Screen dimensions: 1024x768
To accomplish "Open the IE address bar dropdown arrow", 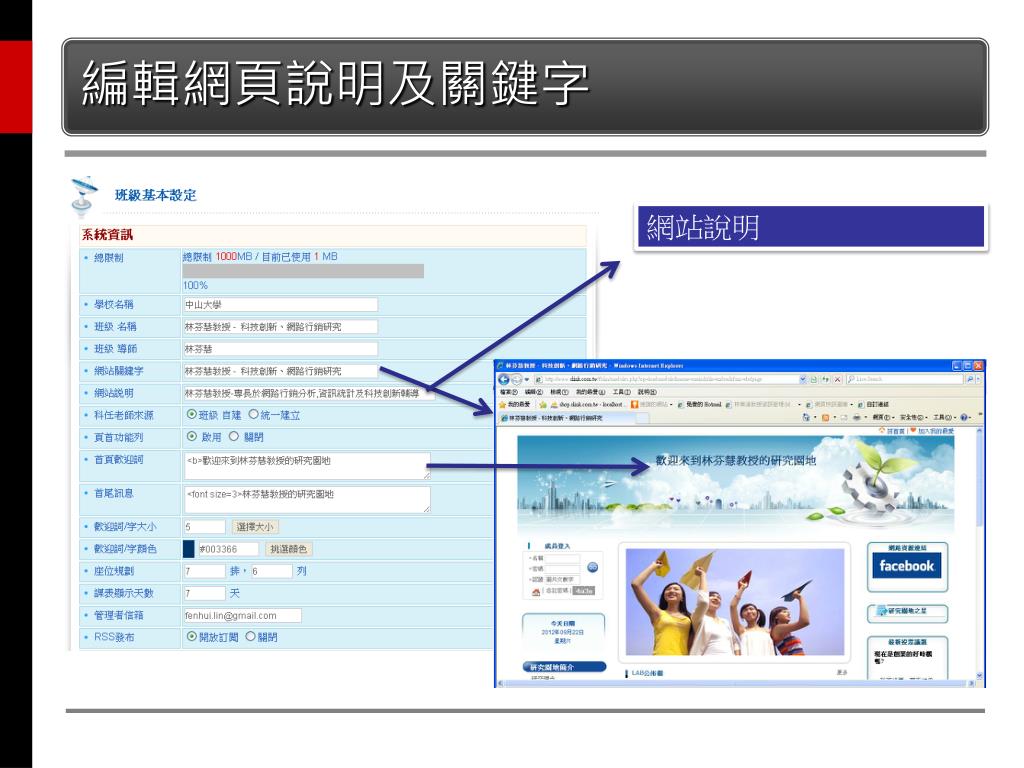I will (x=803, y=379).
